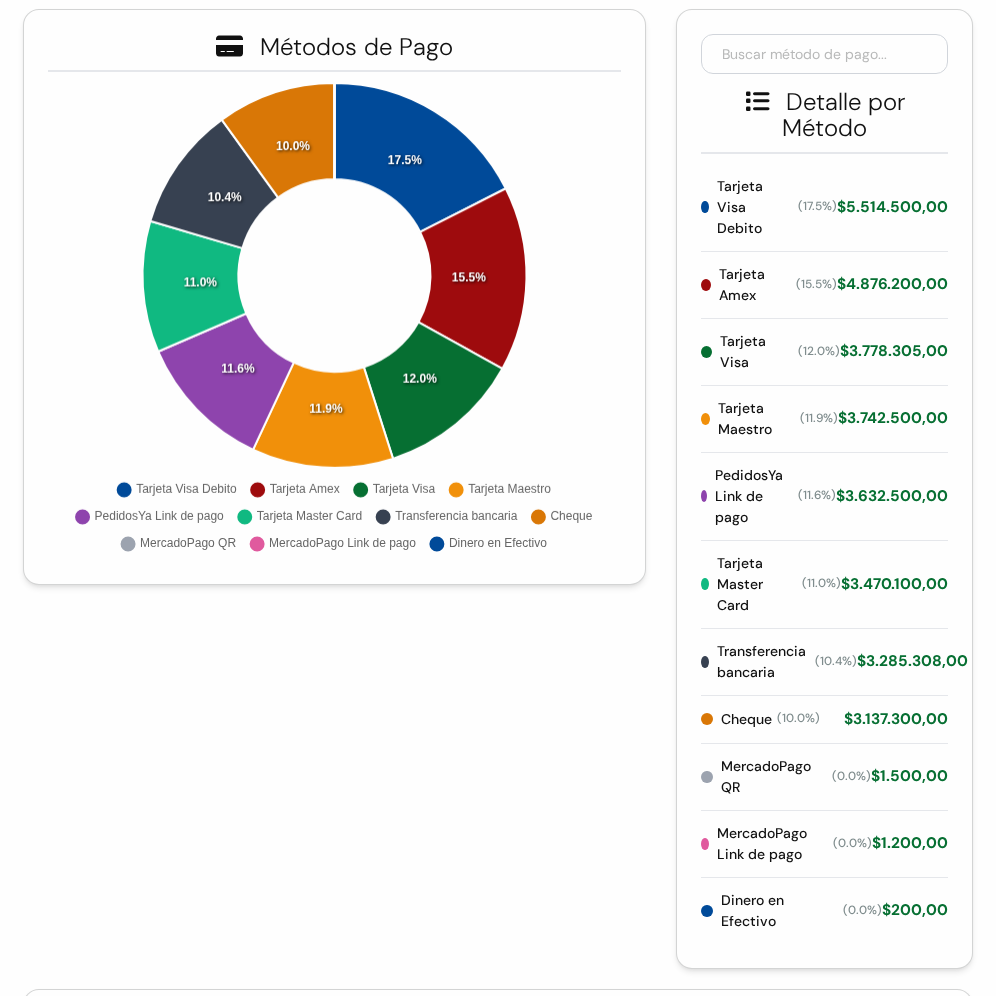The width and height of the screenshot is (996, 996).
Task: Toggle Cheque legend entry
Action: [562, 516]
